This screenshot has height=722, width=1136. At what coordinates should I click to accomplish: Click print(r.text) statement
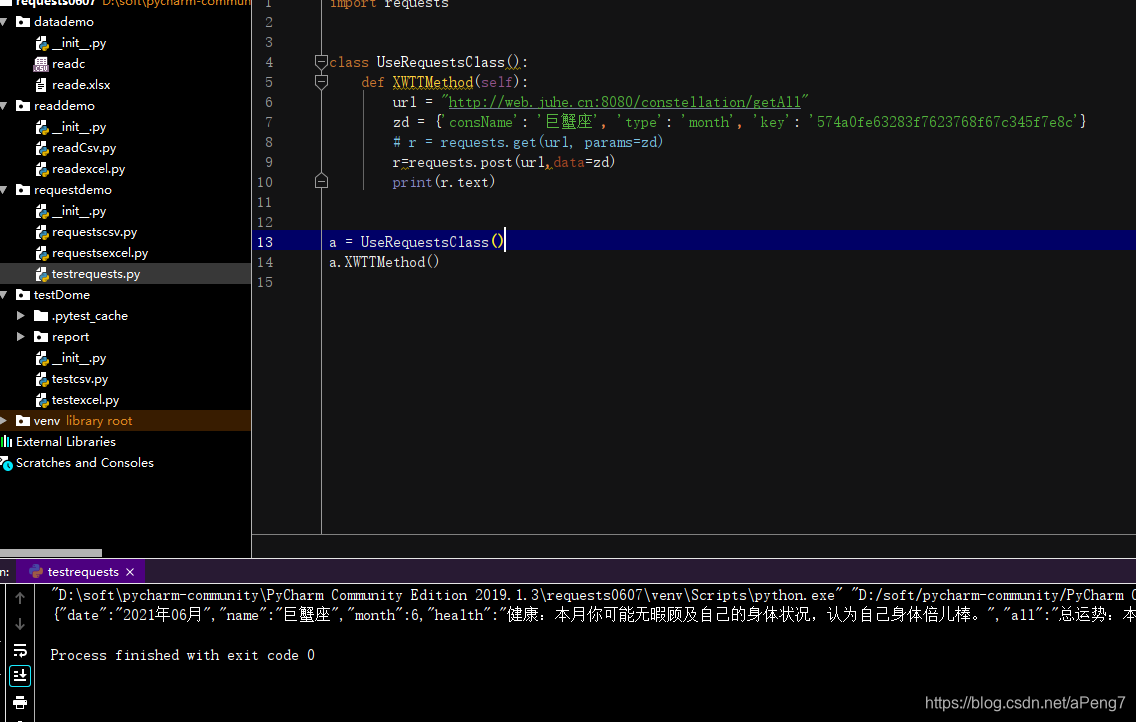(x=443, y=182)
